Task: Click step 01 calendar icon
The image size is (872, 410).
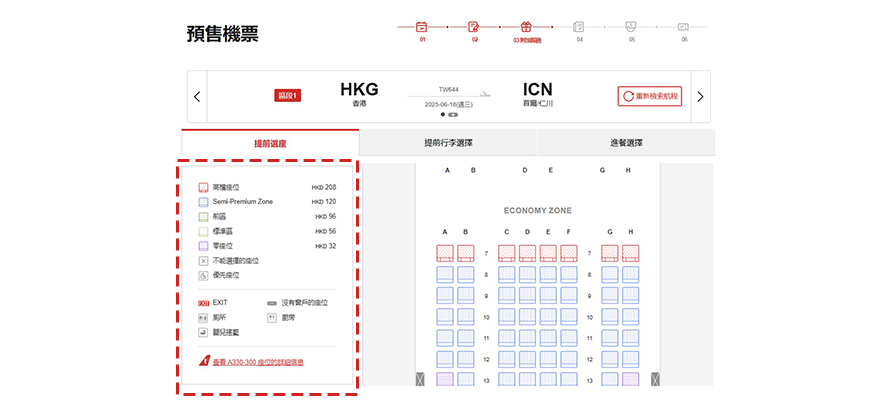Action: pyautogui.click(x=422, y=27)
